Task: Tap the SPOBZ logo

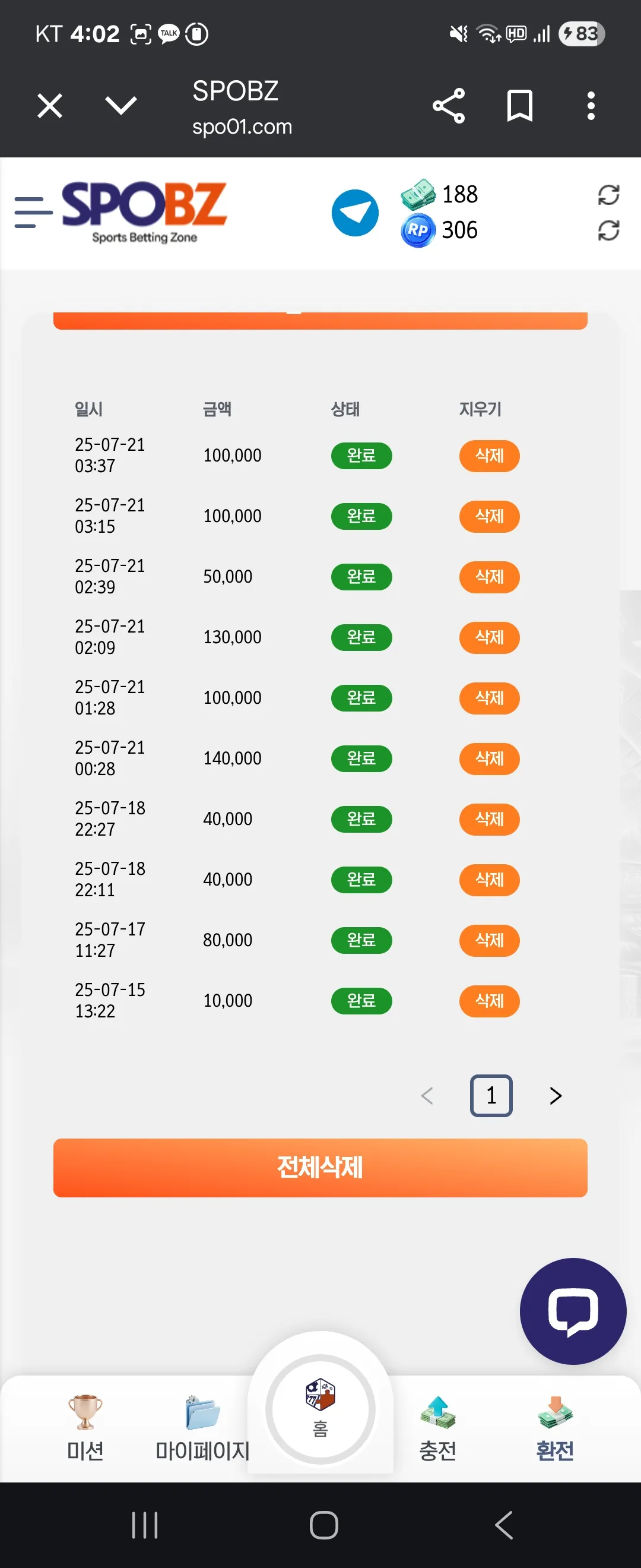Action: pos(144,213)
